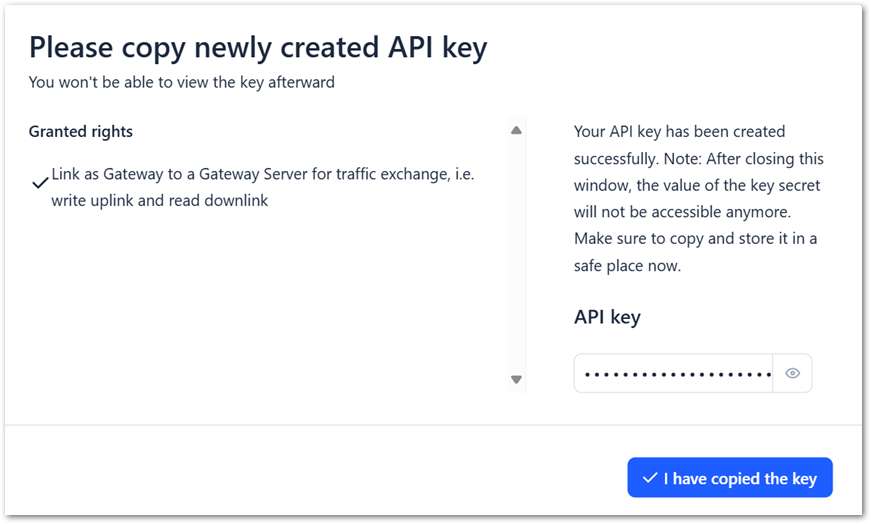Click the checkmark icon inside the blue button
The image size is (871, 524).
650,478
